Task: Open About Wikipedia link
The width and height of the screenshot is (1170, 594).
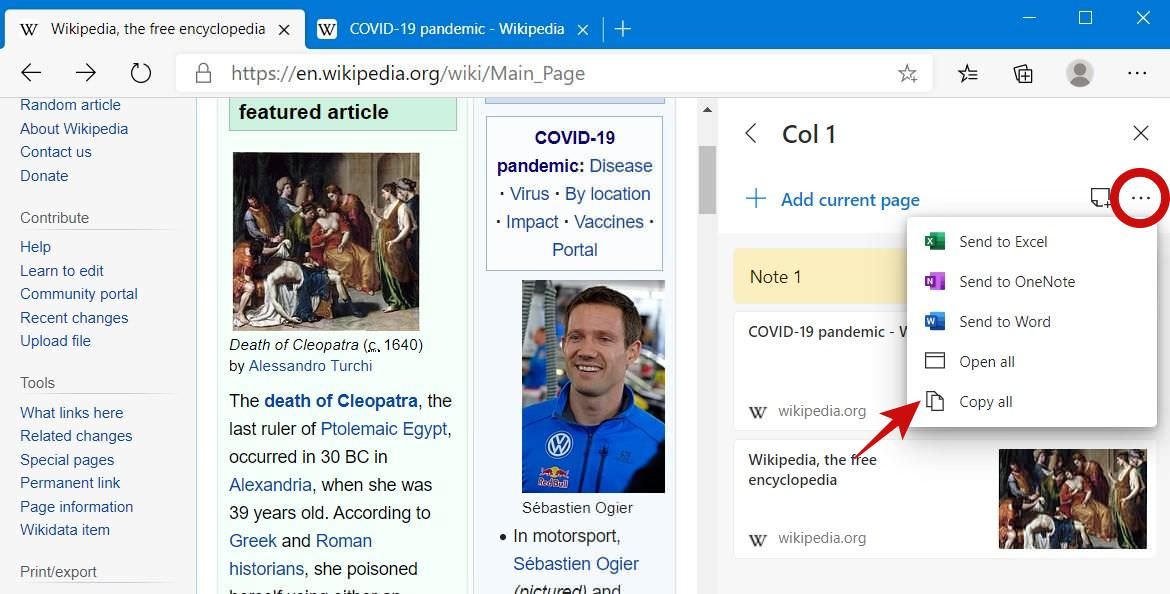Action: coord(74,128)
